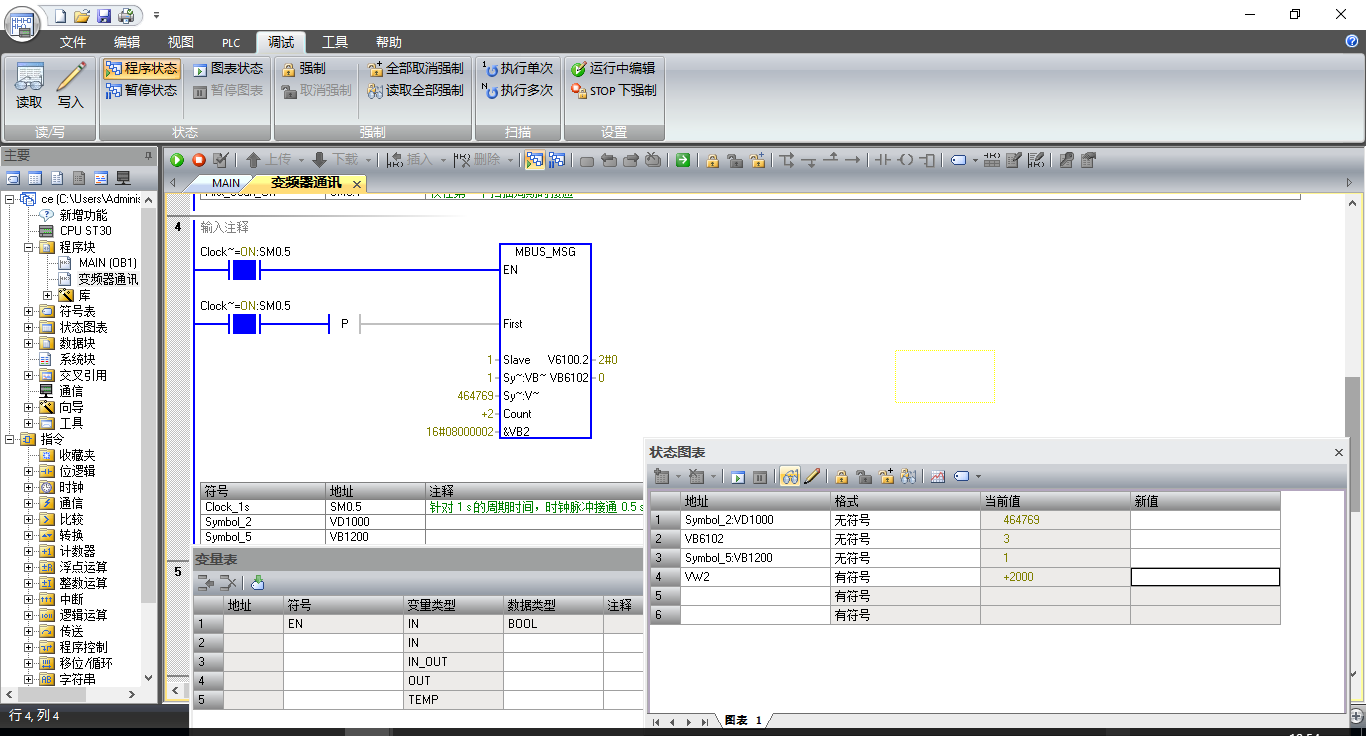Click 执行单次 single scan icon

tap(517, 69)
